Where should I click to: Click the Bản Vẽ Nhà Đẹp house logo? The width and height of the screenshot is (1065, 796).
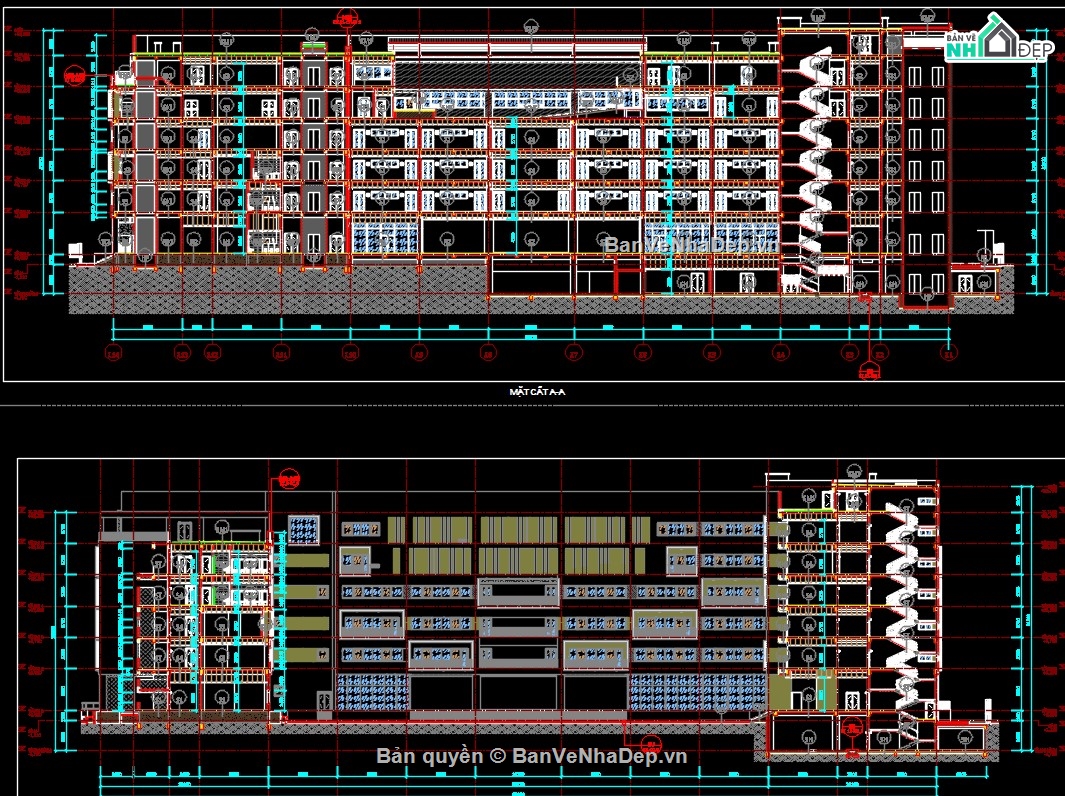point(997,40)
